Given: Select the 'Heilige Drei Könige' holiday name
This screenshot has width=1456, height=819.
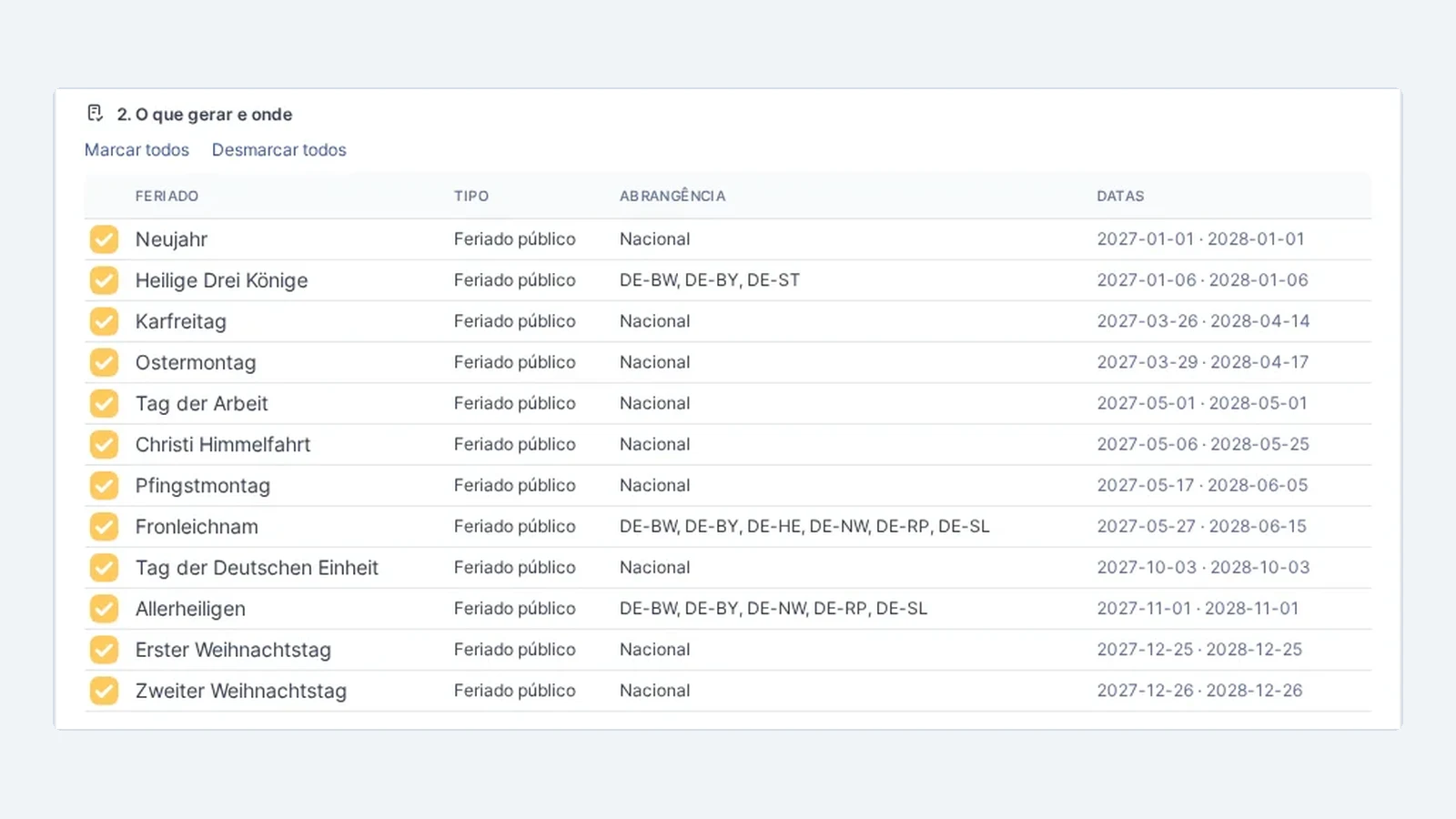Looking at the screenshot, I should click(221, 280).
